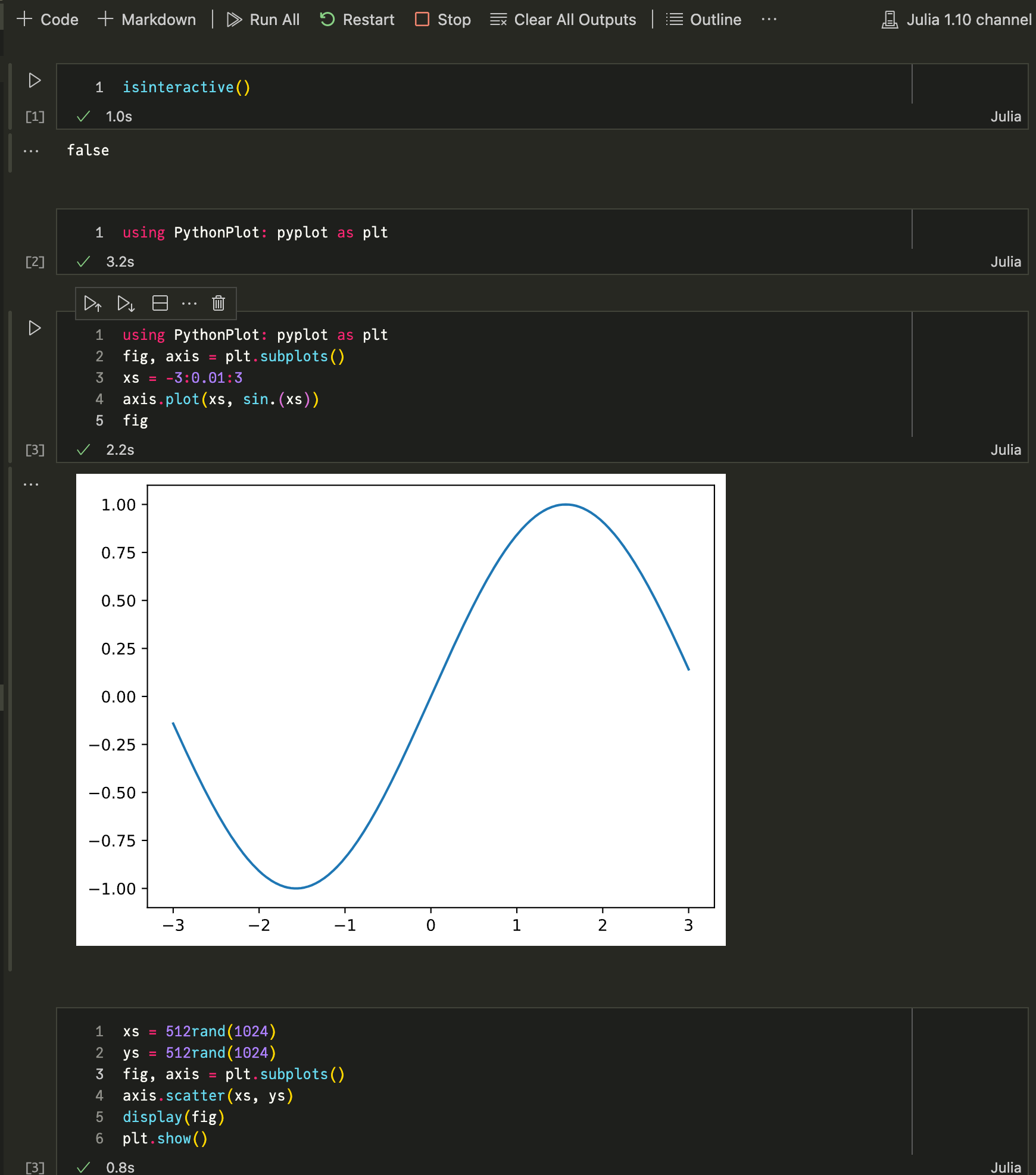Change Julia language mode beside 3.2s cell
Screen dimensions: 1036x1175
(1006, 262)
